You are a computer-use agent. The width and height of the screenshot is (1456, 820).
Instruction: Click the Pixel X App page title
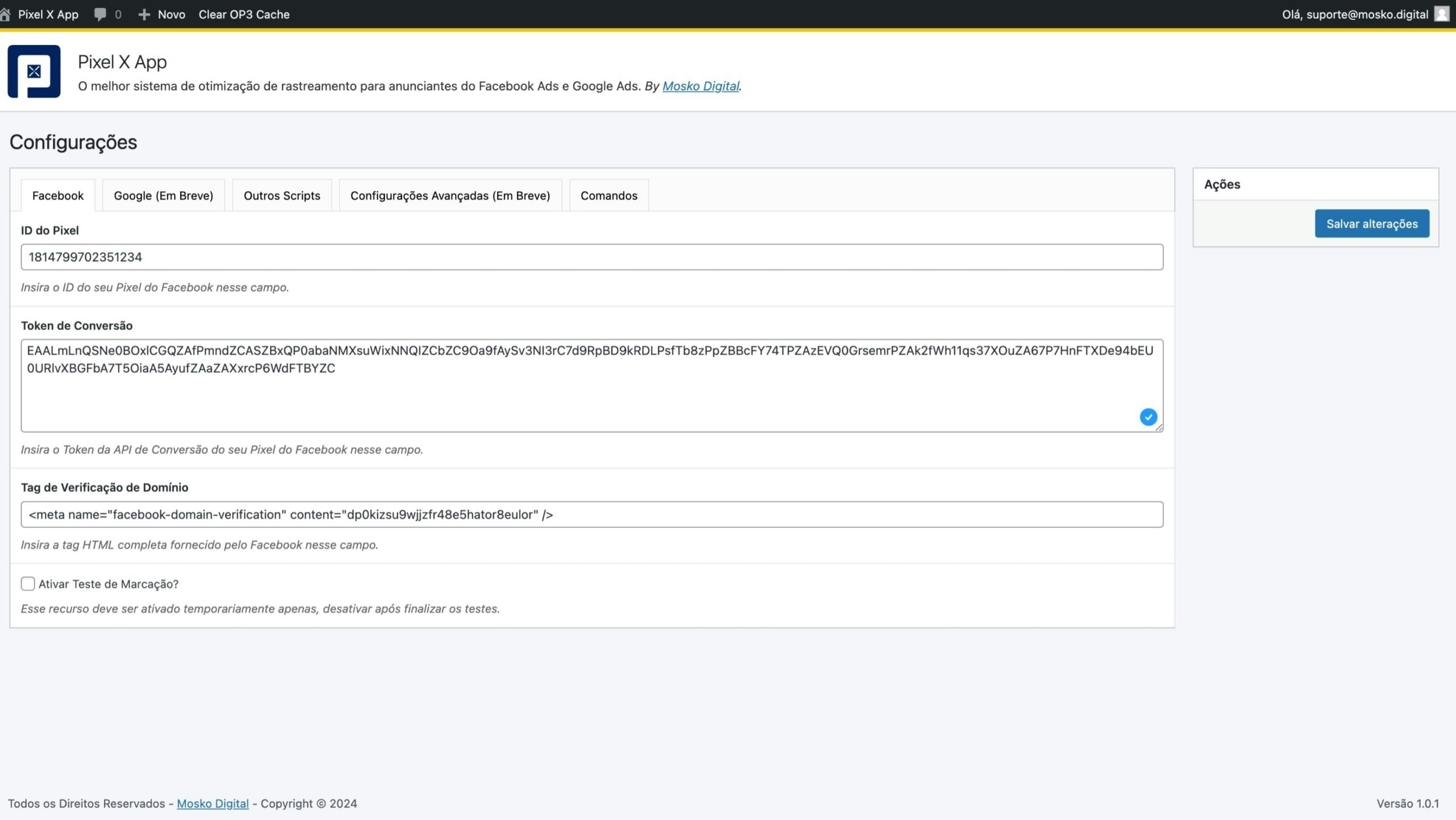coord(122,62)
